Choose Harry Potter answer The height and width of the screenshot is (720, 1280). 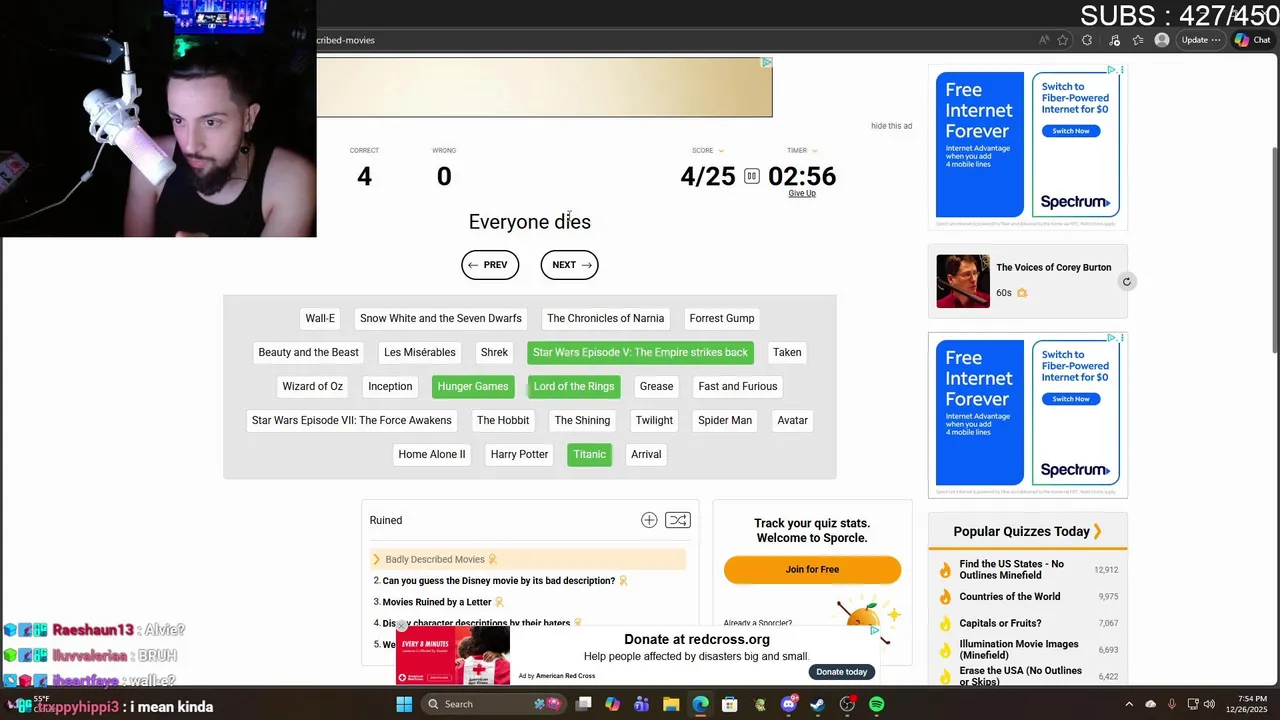[x=519, y=454]
